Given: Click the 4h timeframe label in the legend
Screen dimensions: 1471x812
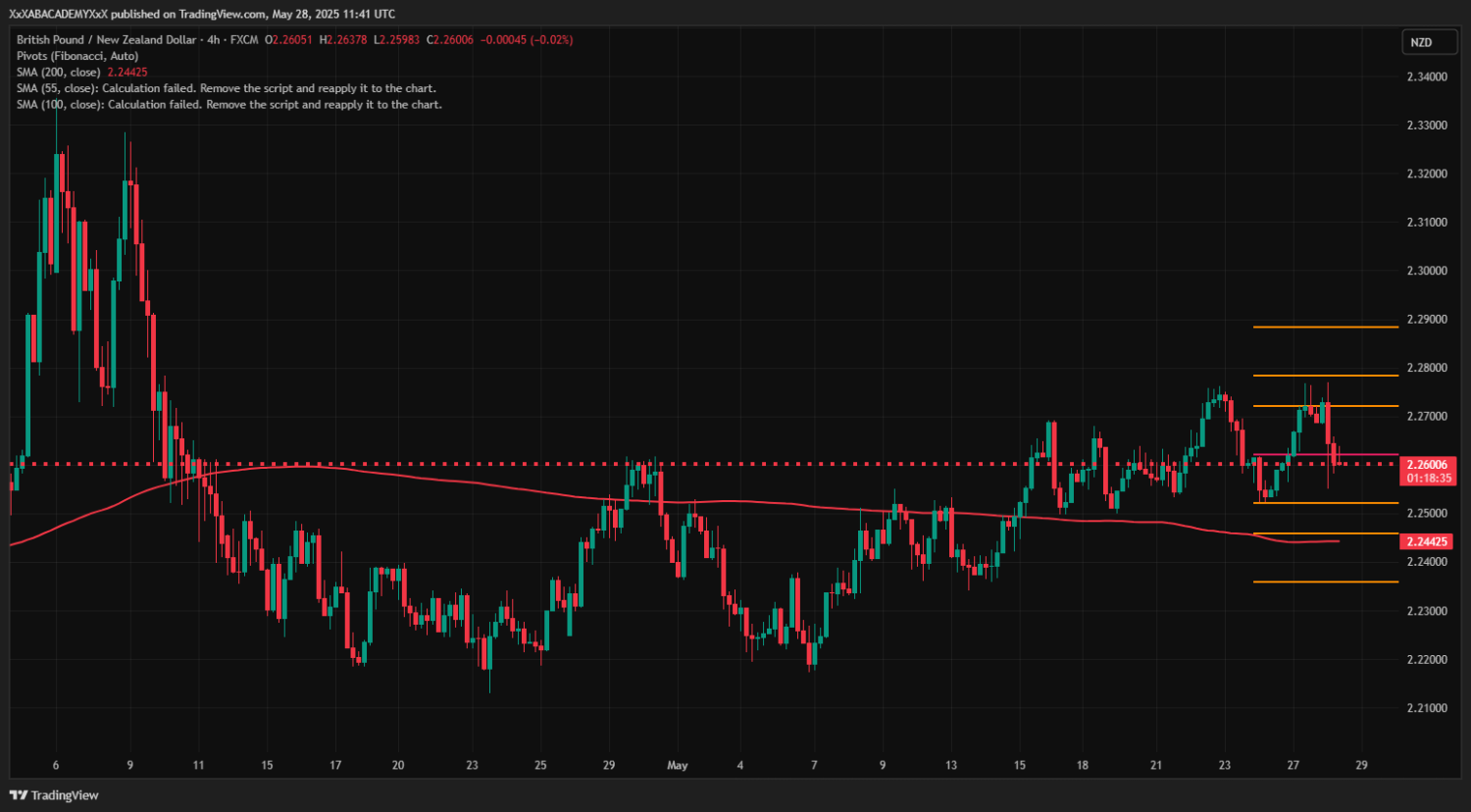Looking at the screenshot, I should (213, 40).
